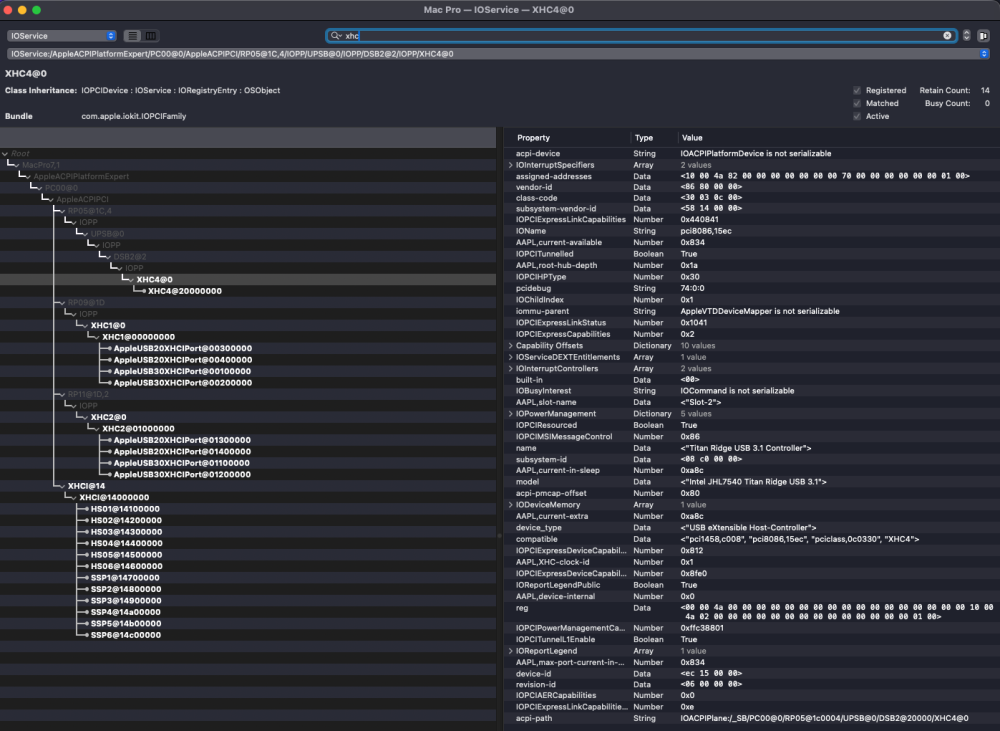This screenshot has width=1000, height=731.
Task: Select AppleUSB30XHCIPort@00100000
Action: [x=182, y=371]
